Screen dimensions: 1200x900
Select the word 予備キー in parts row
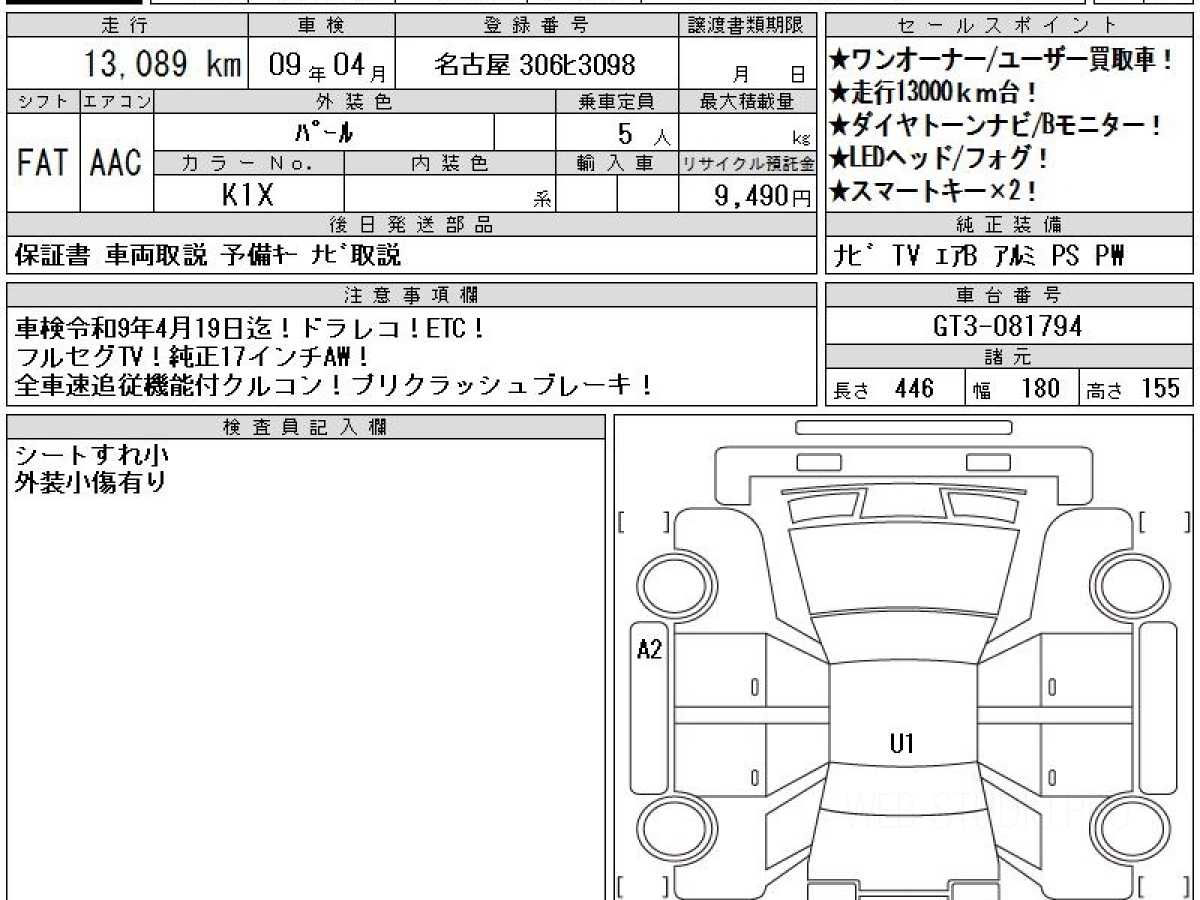[x=259, y=256]
